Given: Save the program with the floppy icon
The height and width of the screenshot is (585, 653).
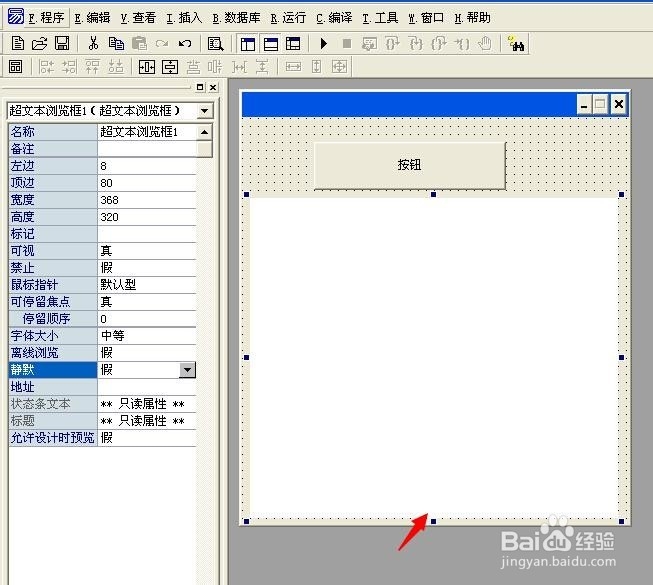Looking at the screenshot, I should point(62,43).
